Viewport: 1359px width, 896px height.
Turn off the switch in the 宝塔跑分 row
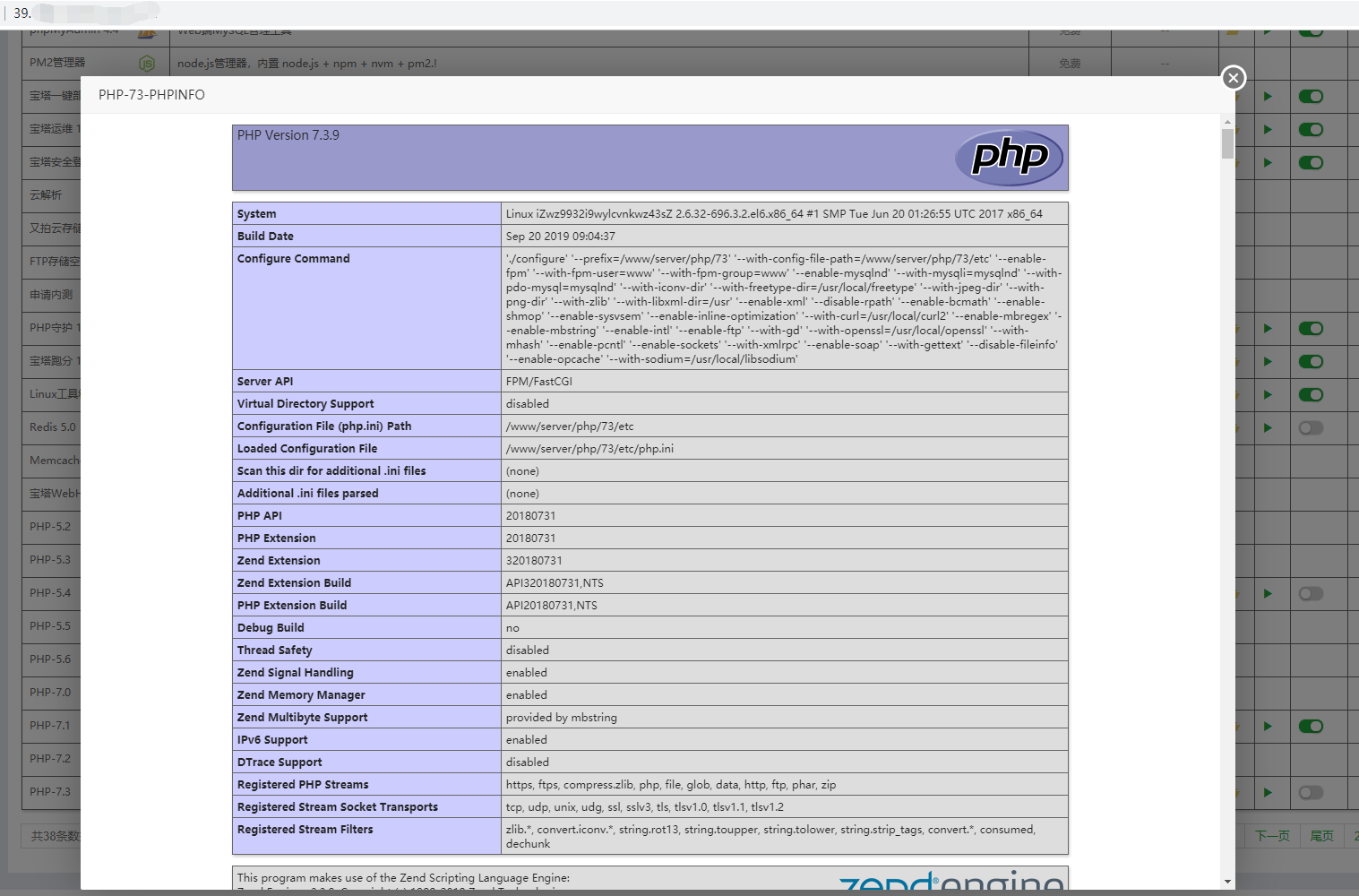[1311, 362]
